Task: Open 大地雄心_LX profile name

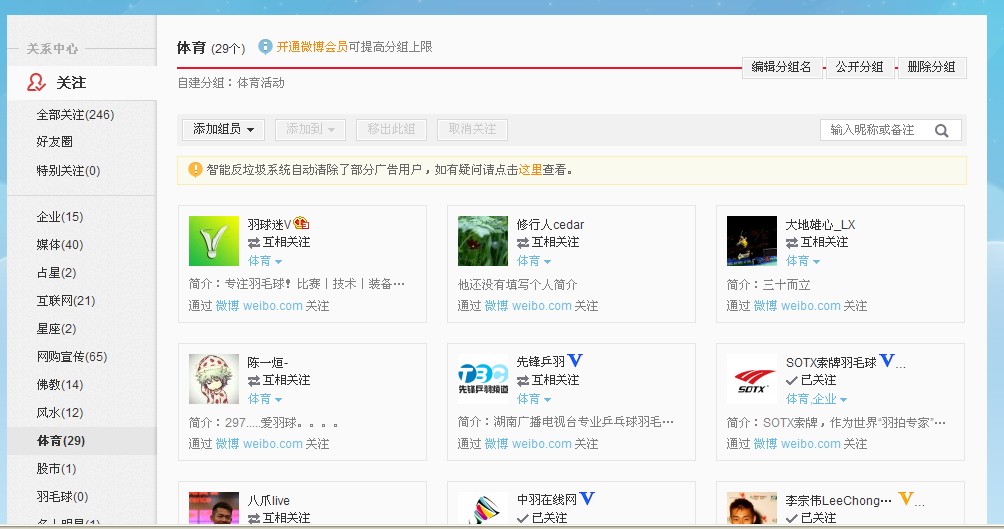Action: pos(820,225)
